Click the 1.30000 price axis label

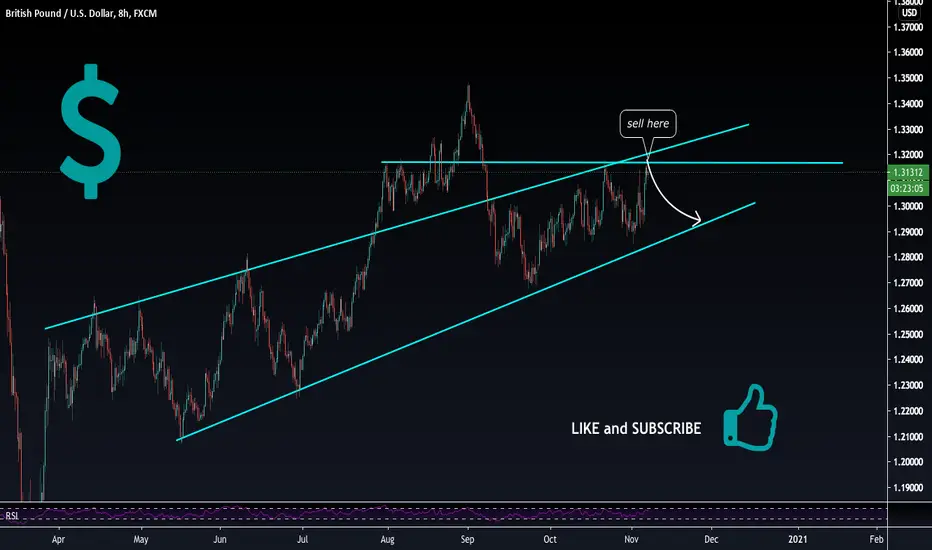[908, 206]
